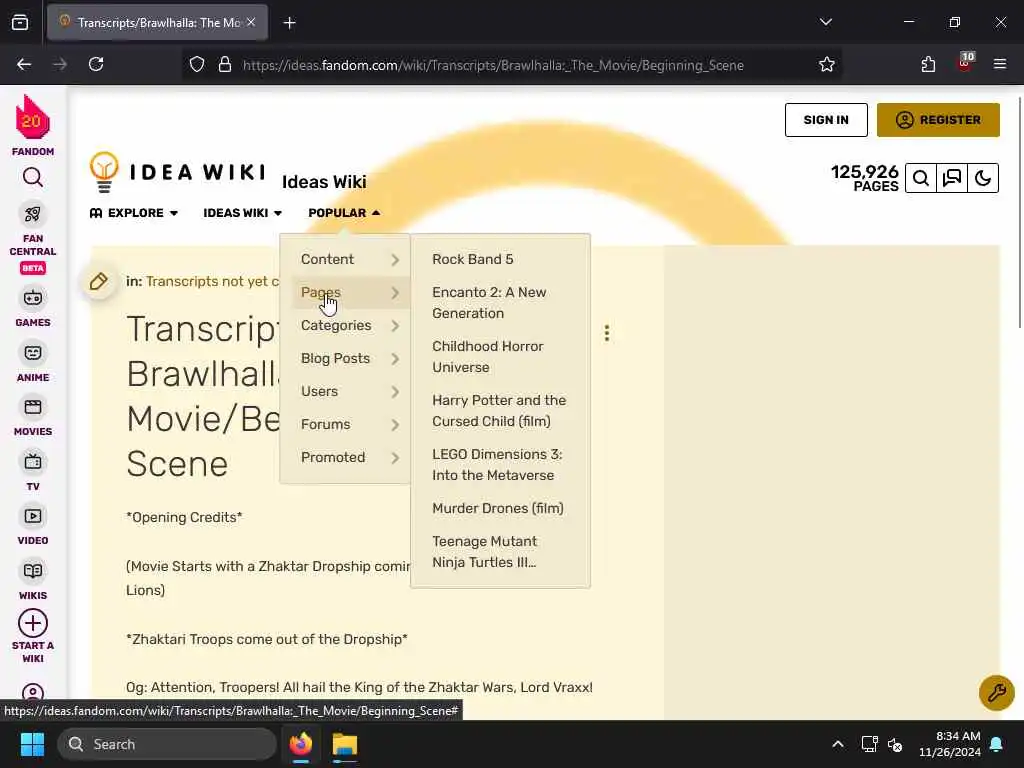Open Harry Potter and the Cursed Child (film)
This screenshot has height=768, width=1024.
pos(499,411)
